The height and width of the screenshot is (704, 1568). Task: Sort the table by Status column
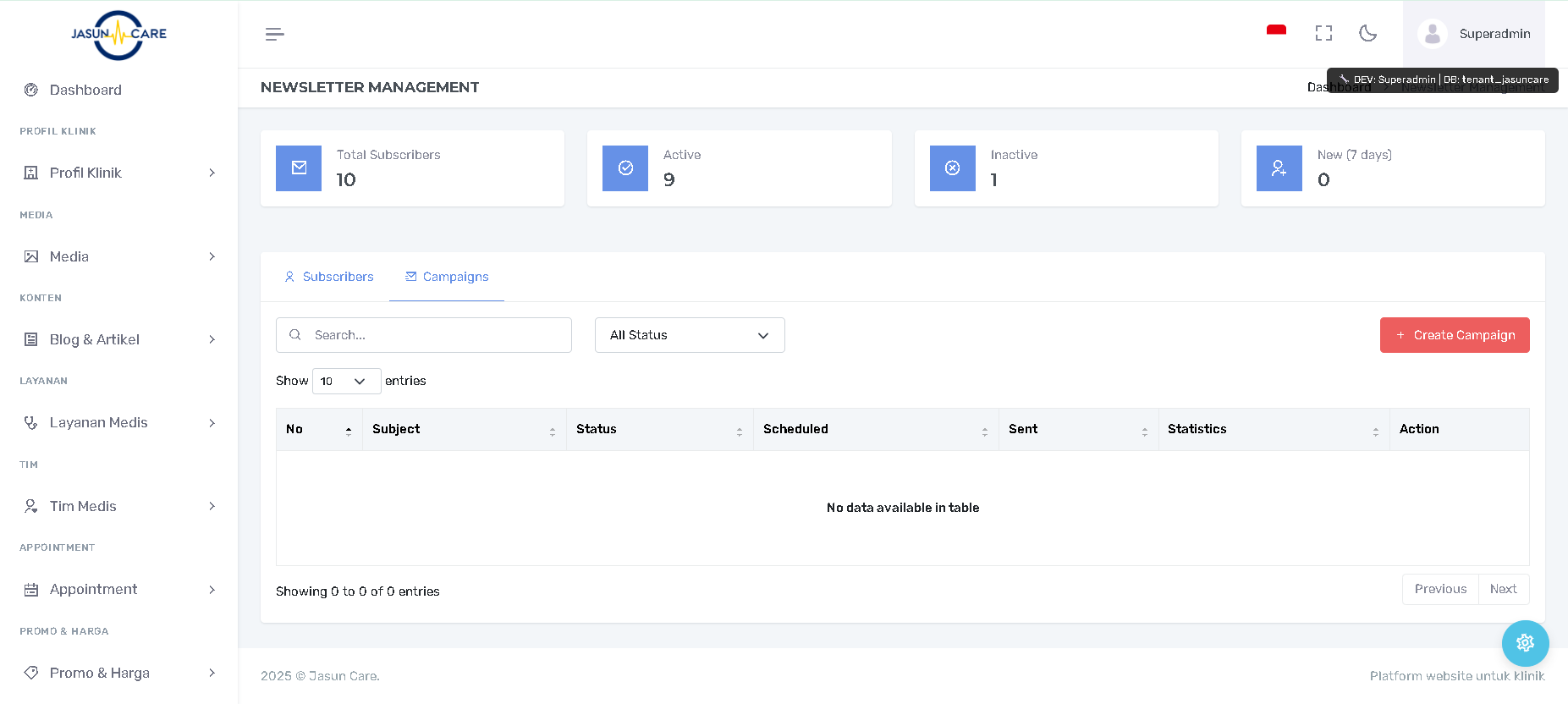pyautogui.click(x=659, y=430)
